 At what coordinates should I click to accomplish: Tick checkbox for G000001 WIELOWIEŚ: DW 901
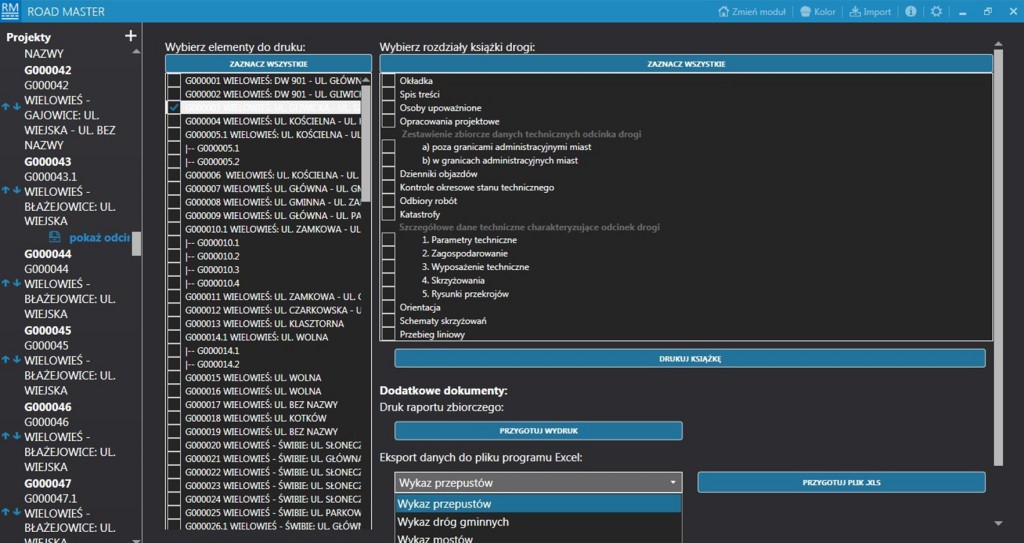pyautogui.click(x=174, y=81)
